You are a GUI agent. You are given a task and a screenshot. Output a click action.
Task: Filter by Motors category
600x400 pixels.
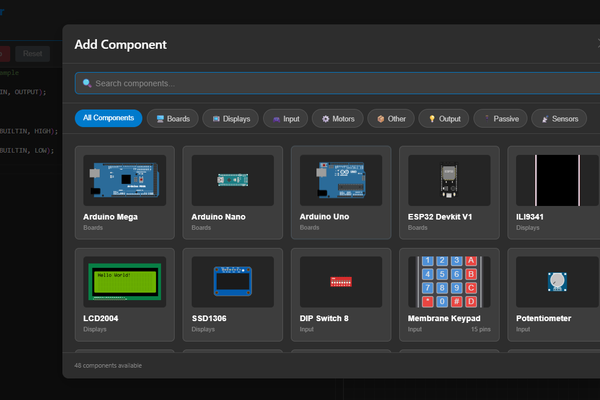[x=338, y=119]
